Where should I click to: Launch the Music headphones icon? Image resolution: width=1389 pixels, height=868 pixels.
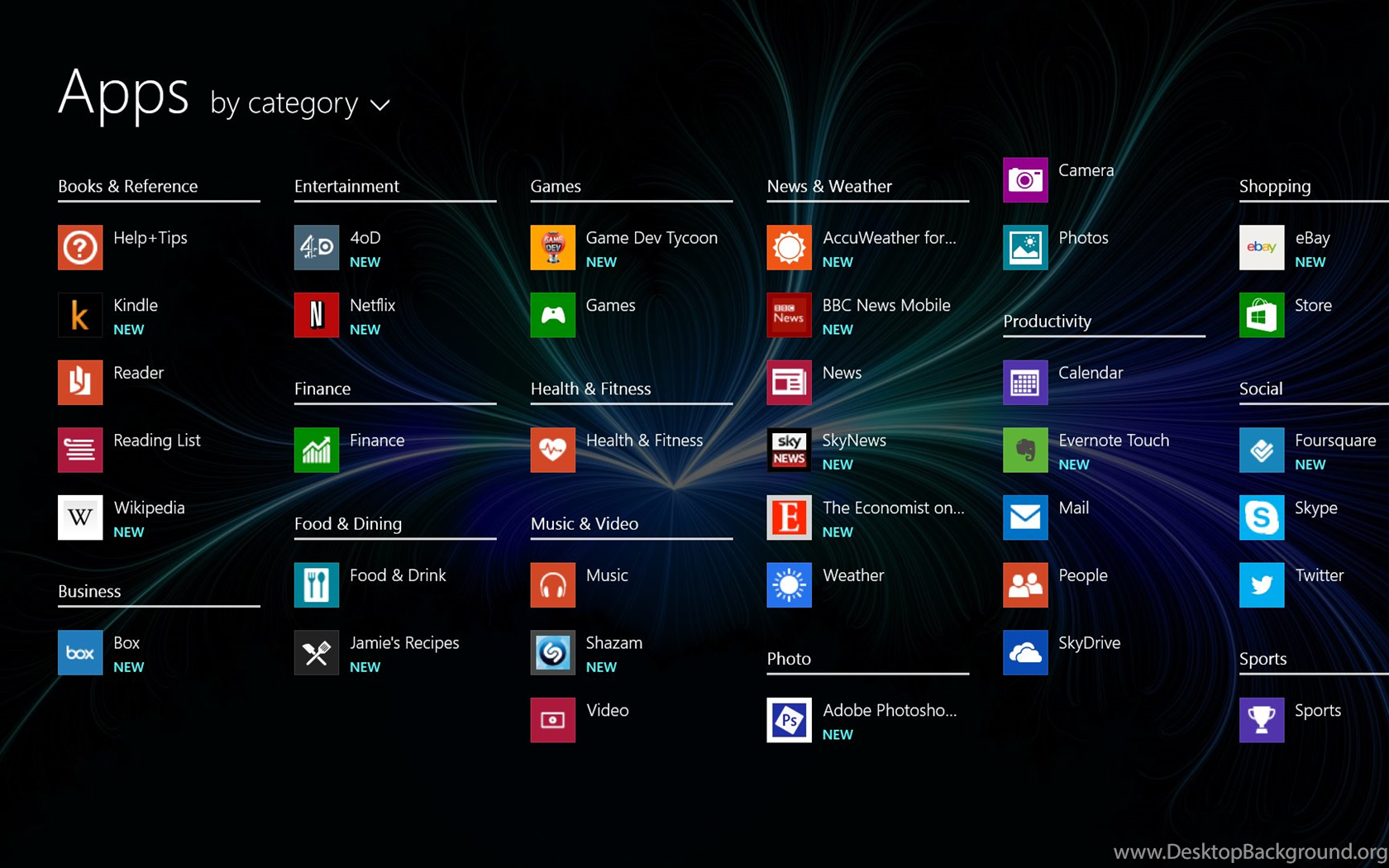pyautogui.click(x=553, y=584)
